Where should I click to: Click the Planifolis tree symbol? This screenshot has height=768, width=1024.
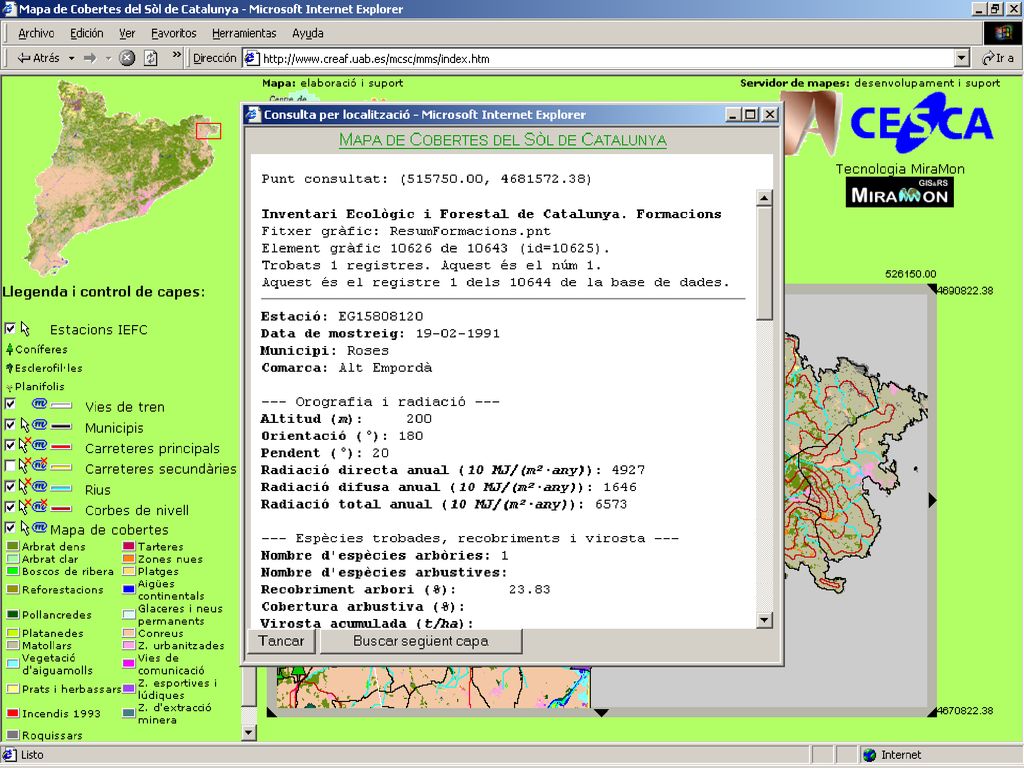pyautogui.click(x=10, y=387)
